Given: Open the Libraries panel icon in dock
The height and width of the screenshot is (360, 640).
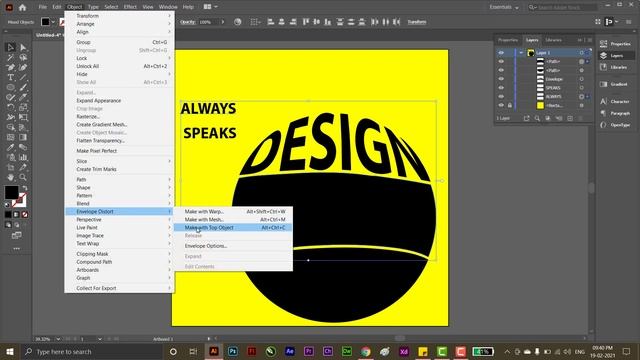Looking at the screenshot, I should 604,67.
